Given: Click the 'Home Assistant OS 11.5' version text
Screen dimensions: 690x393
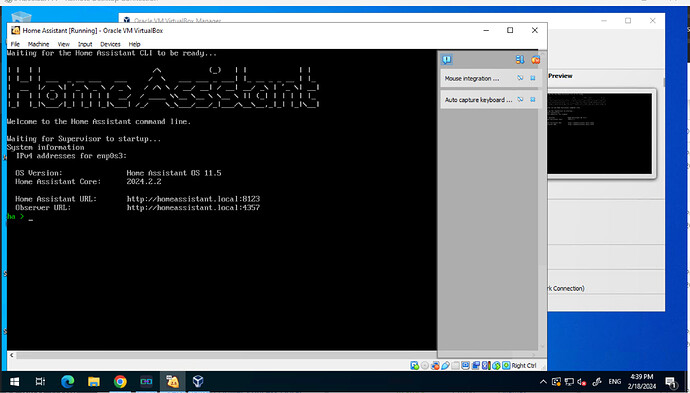Looking at the screenshot, I should point(174,173).
